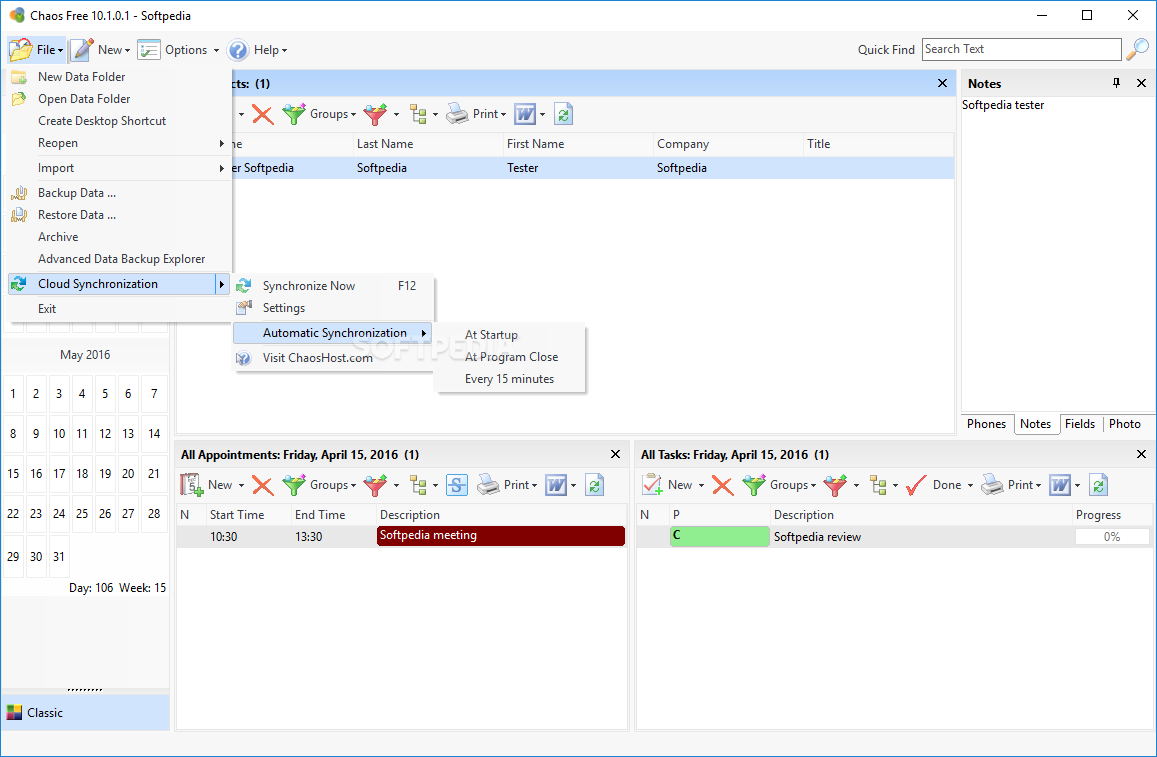This screenshot has width=1157, height=757.
Task: Select May 31 in the calendar
Action: [59, 557]
